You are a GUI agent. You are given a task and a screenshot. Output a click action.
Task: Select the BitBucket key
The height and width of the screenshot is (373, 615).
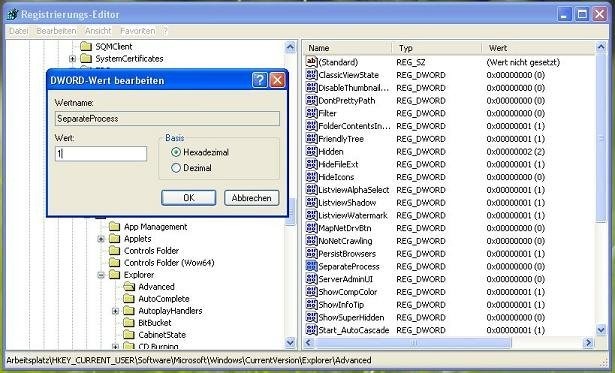coord(155,323)
